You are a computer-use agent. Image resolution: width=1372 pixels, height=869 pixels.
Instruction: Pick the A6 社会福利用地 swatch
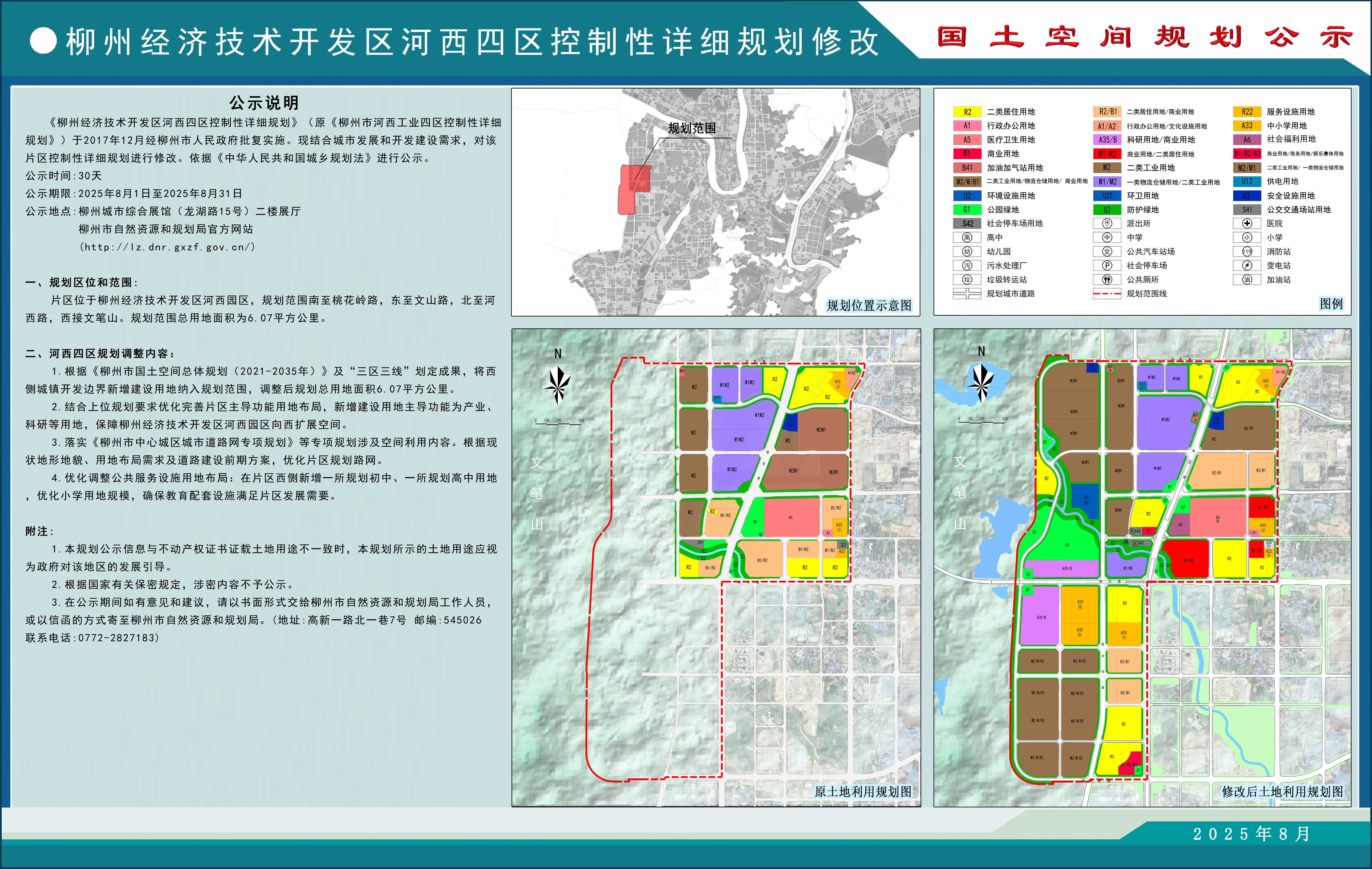click(x=1247, y=140)
